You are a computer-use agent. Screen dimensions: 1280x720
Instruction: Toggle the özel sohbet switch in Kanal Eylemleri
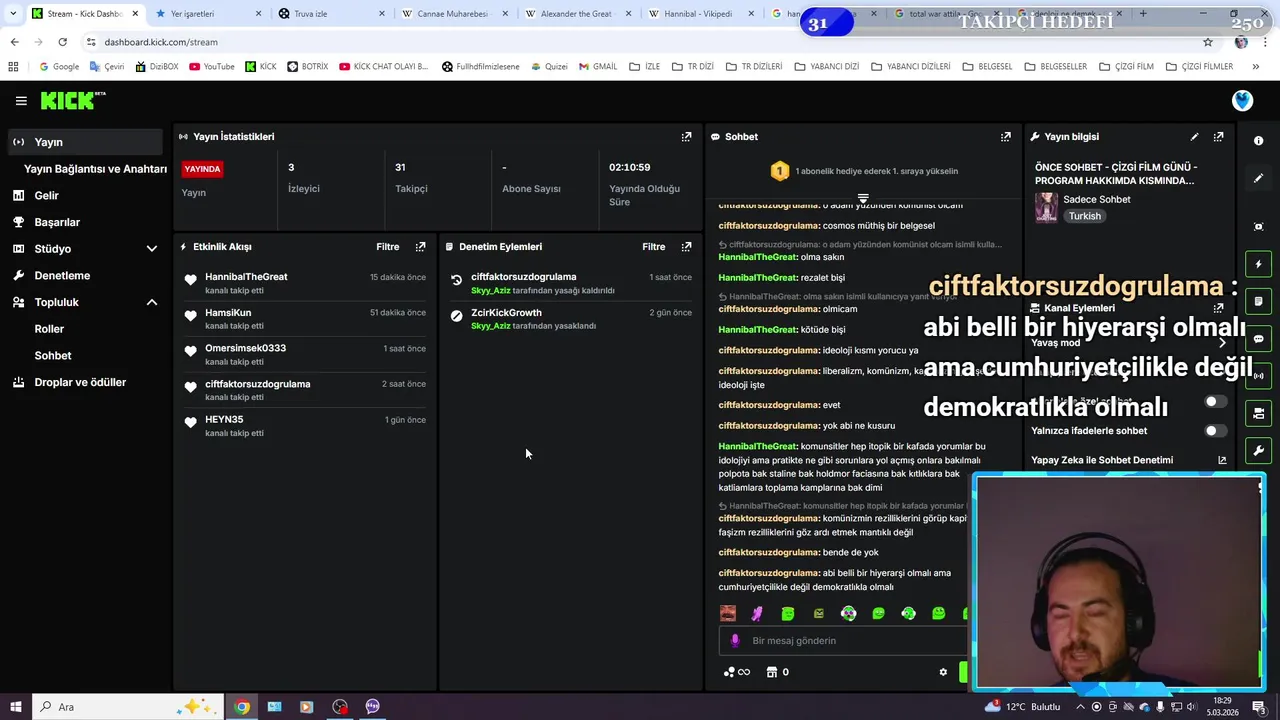point(1215,402)
